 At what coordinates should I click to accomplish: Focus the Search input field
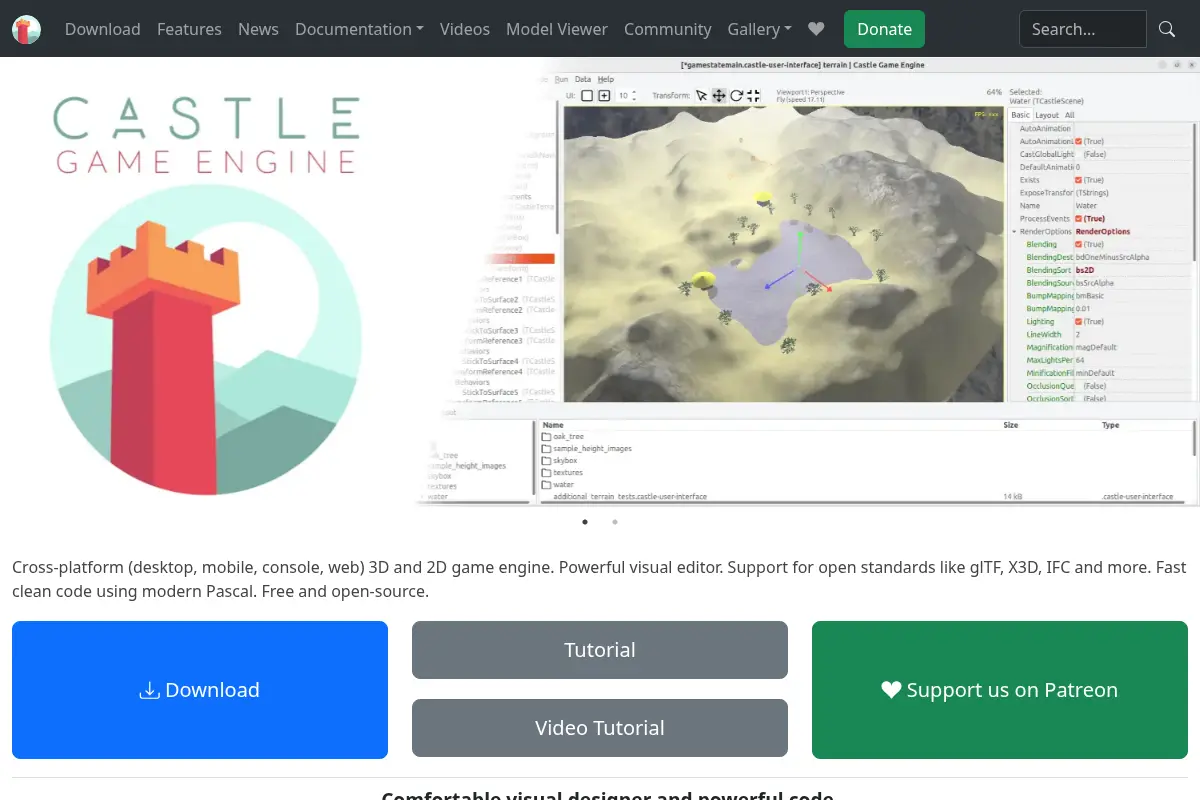(1083, 29)
